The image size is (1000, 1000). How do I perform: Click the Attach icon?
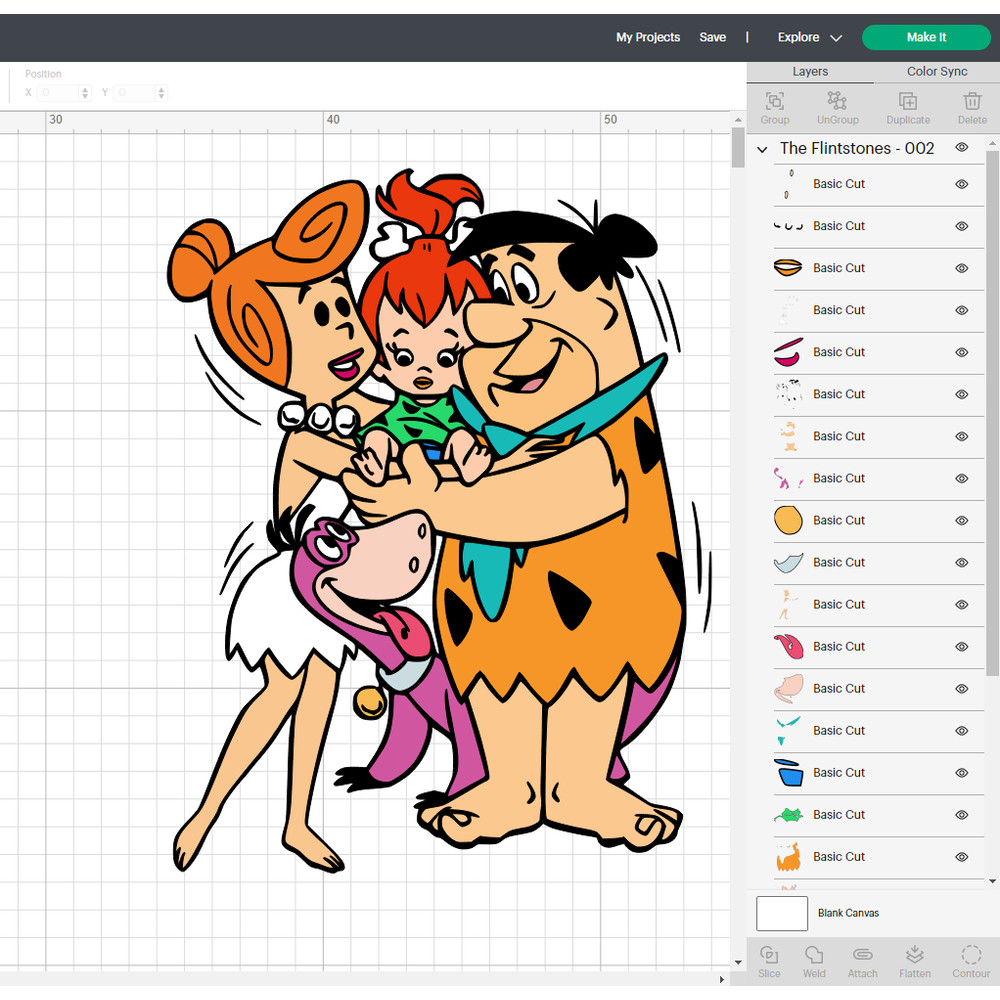(x=862, y=960)
